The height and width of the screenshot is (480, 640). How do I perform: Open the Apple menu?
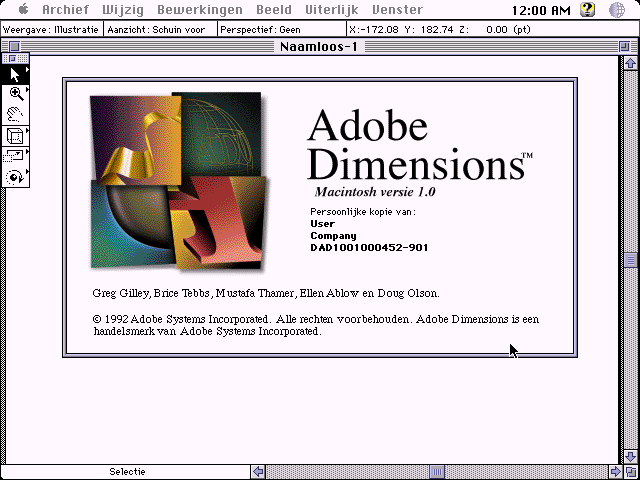click(19, 10)
